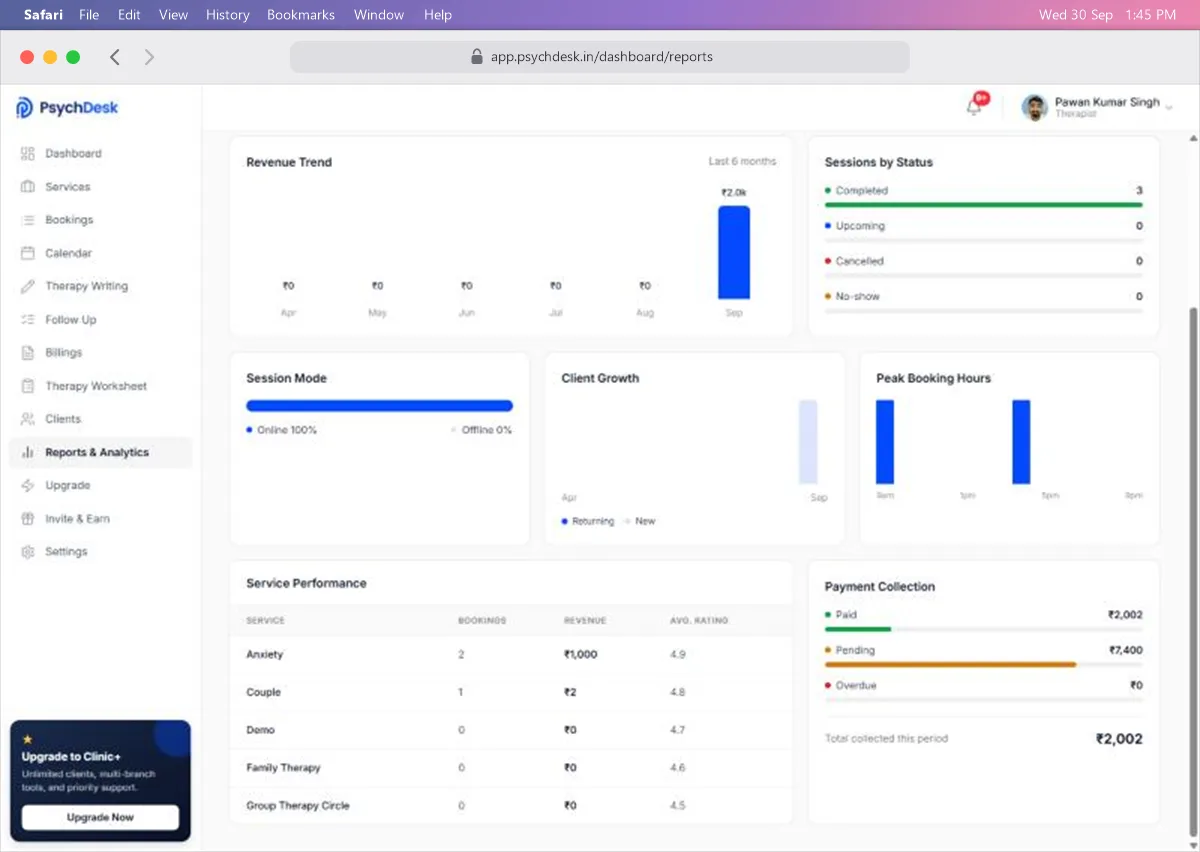Open Safari Bookmarks menu

click(x=301, y=15)
